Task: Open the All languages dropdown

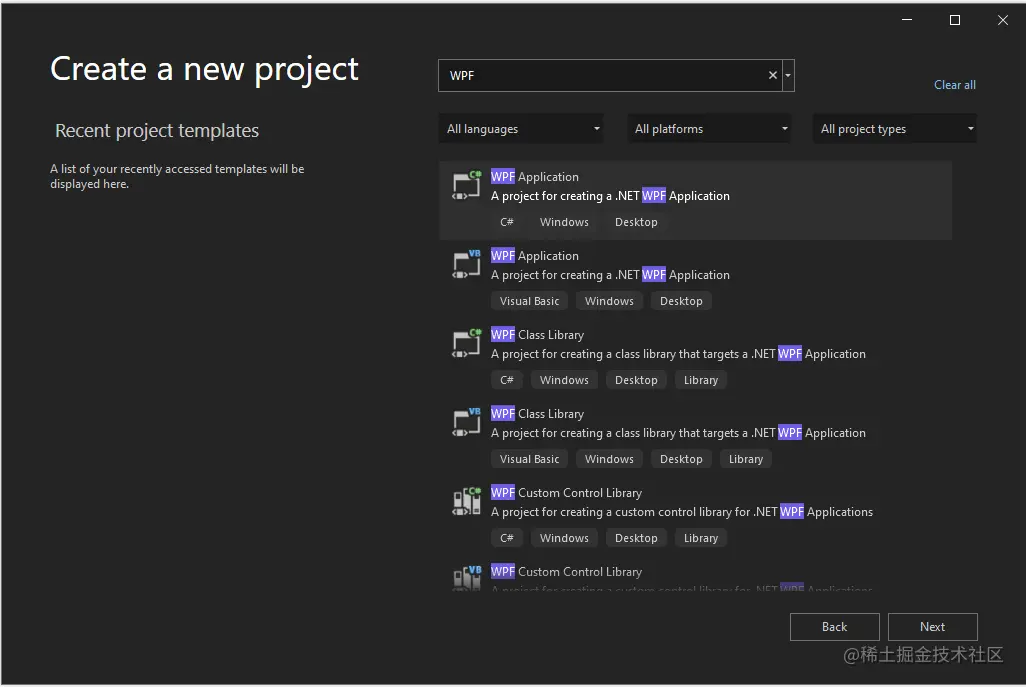Action: 524,129
